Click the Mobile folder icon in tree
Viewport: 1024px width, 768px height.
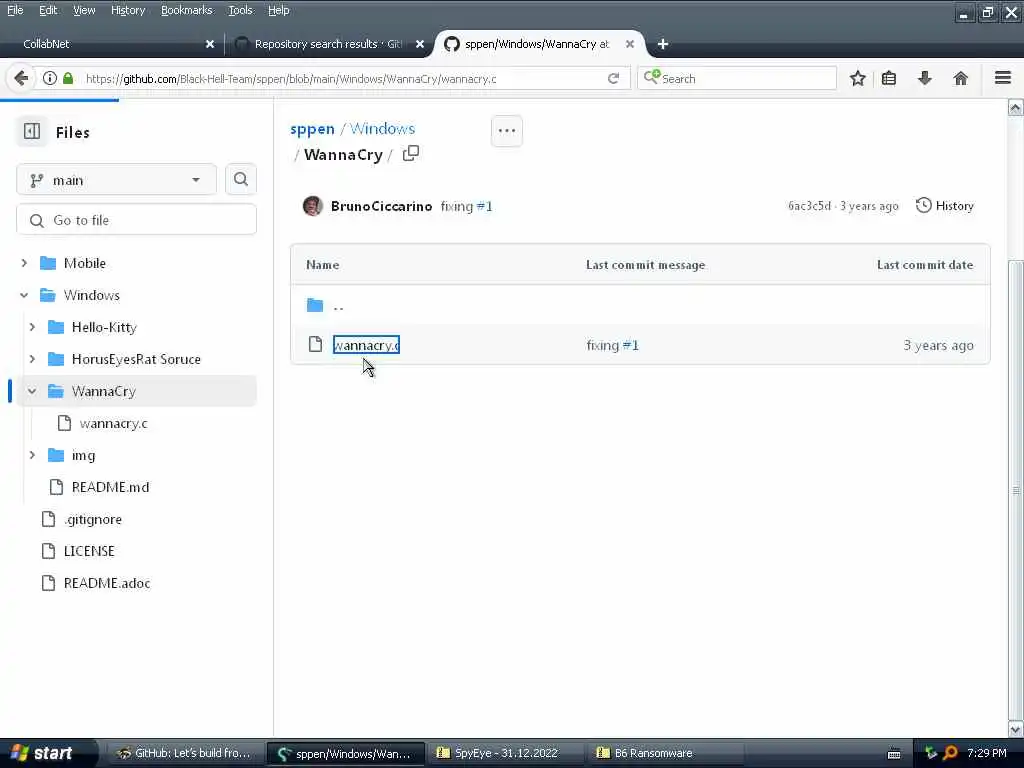(48, 263)
